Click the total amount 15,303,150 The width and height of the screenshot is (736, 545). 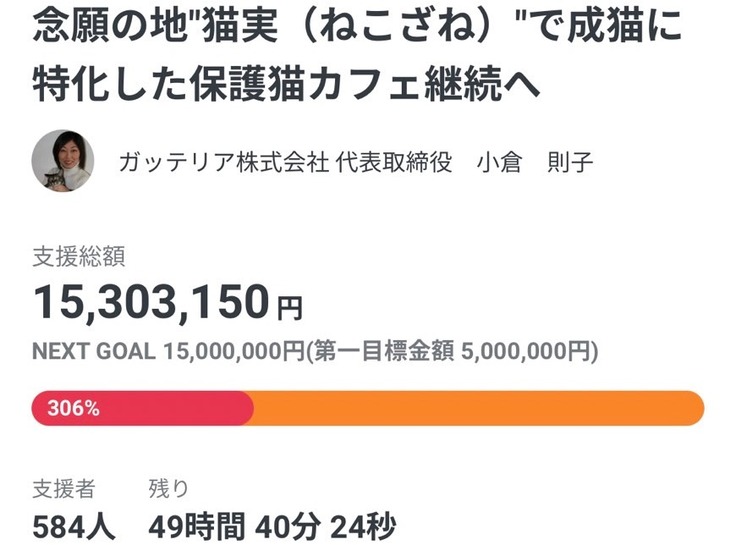pyautogui.click(x=151, y=300)
